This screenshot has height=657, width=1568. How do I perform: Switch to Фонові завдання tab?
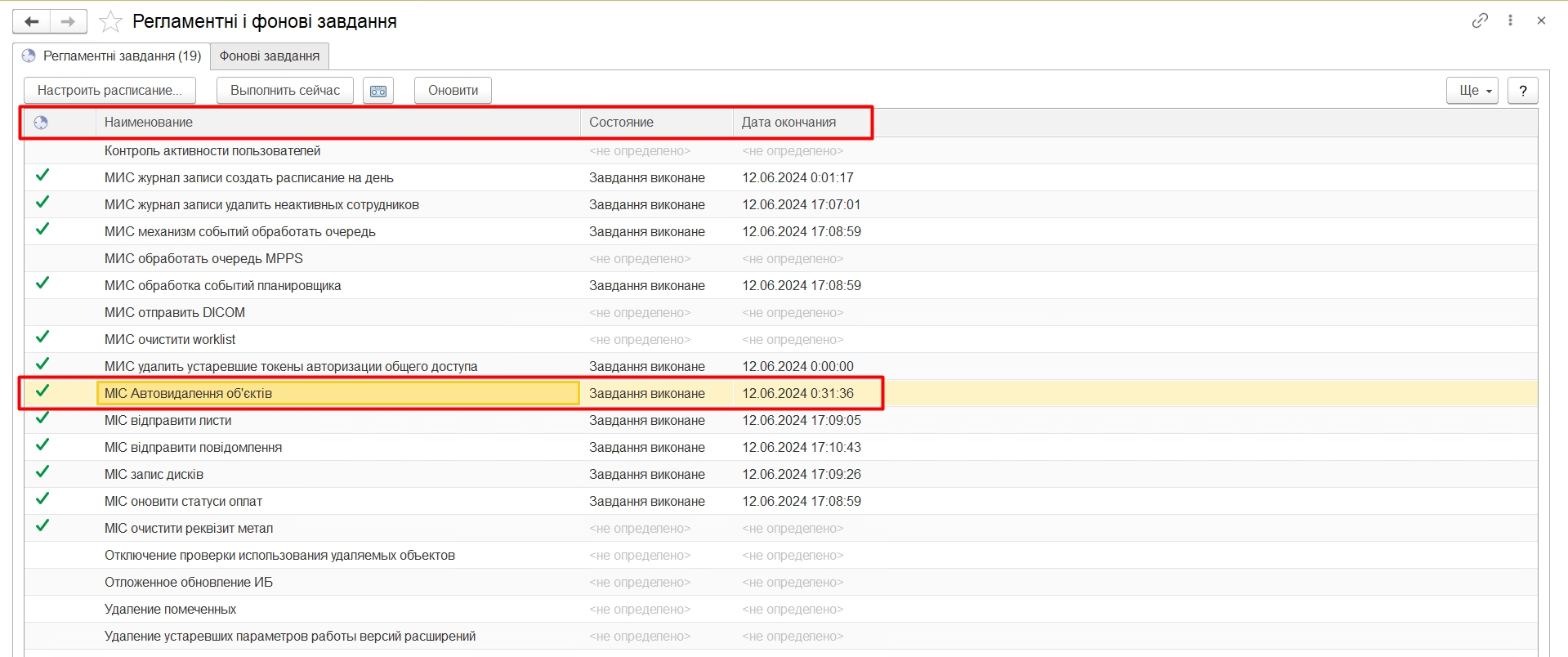pos(270,56)
